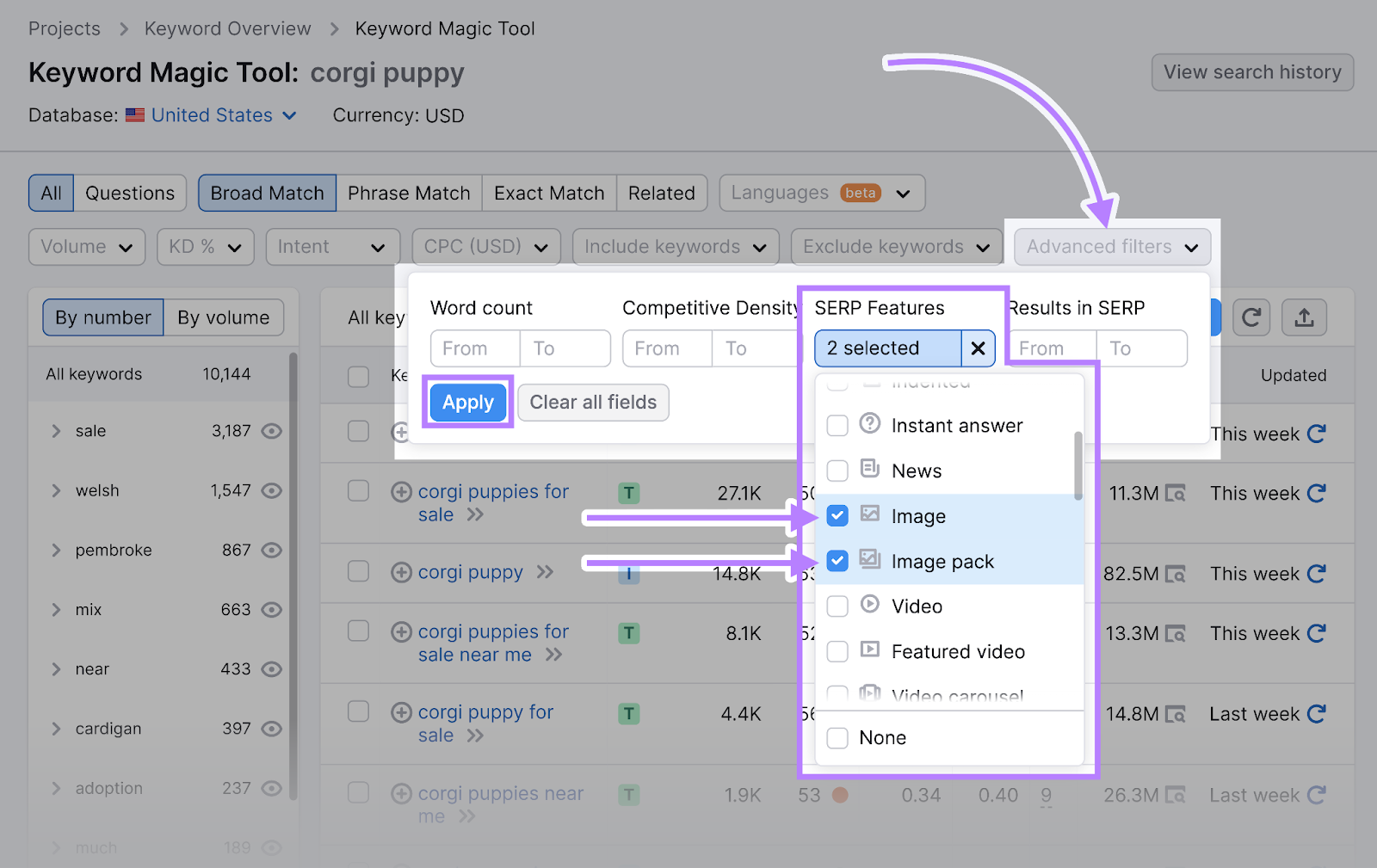Image resolution: width=1377 pixels, height=868 pixels.
Task: Uncheck the Image SERP feature
Action: (x=837, y=516)
